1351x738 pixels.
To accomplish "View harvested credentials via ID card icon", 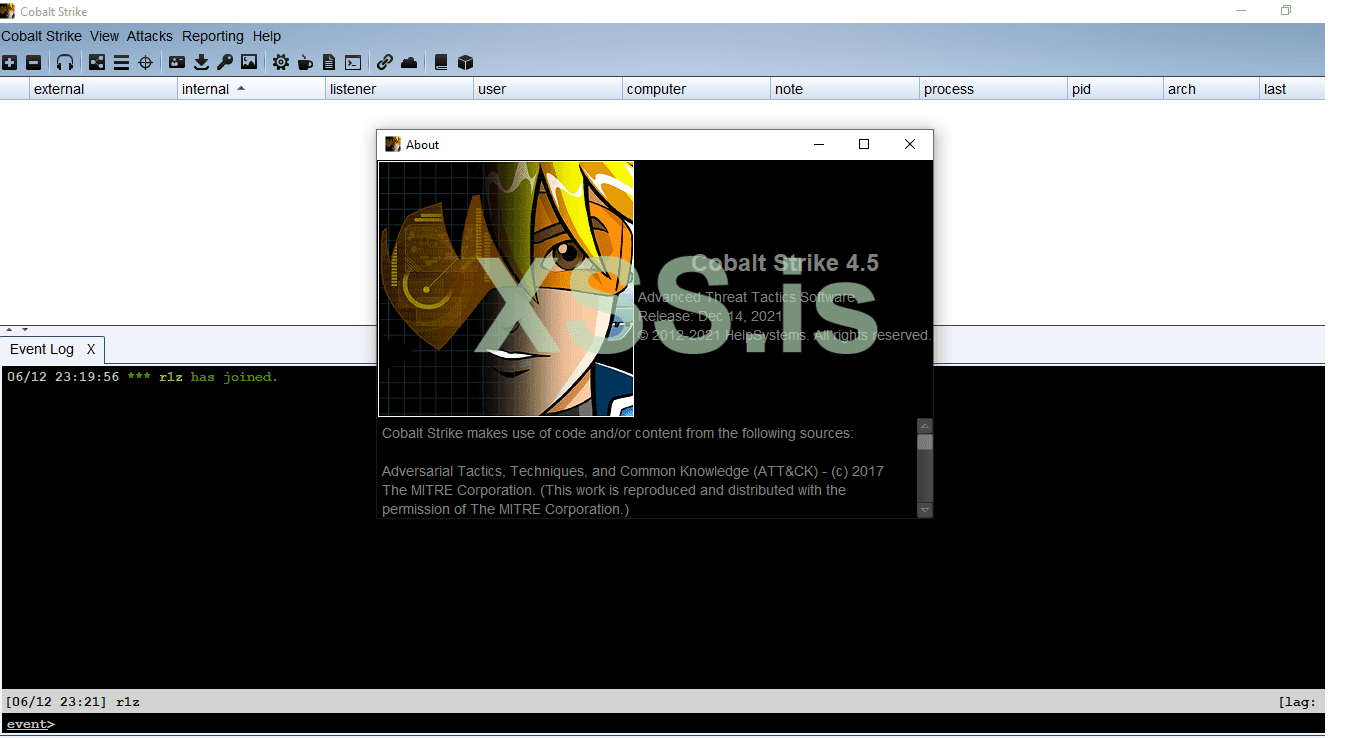I will pos(176,62).
